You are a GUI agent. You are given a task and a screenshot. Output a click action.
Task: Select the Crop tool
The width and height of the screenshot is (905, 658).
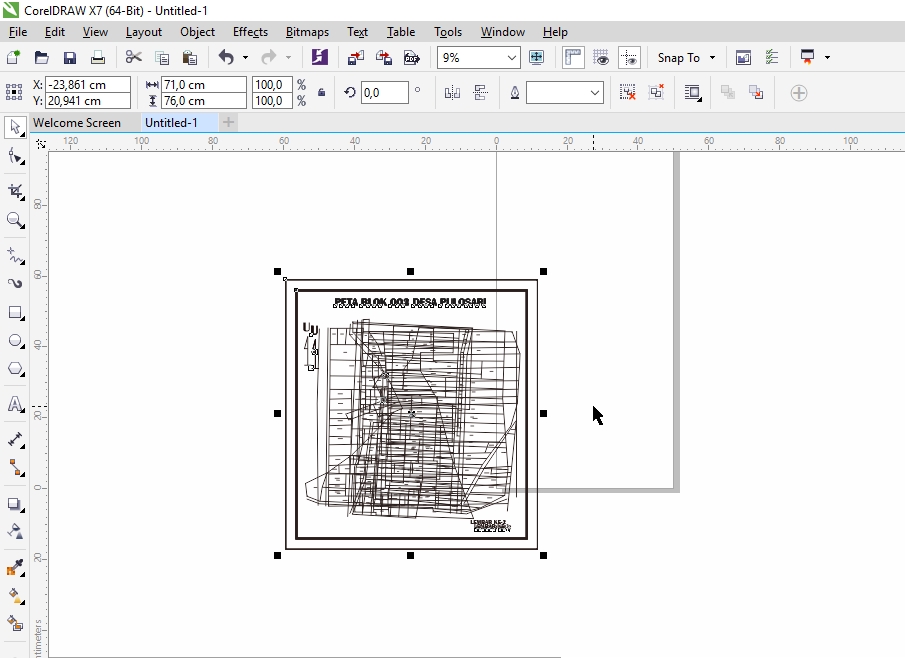[x=15, y=192]
